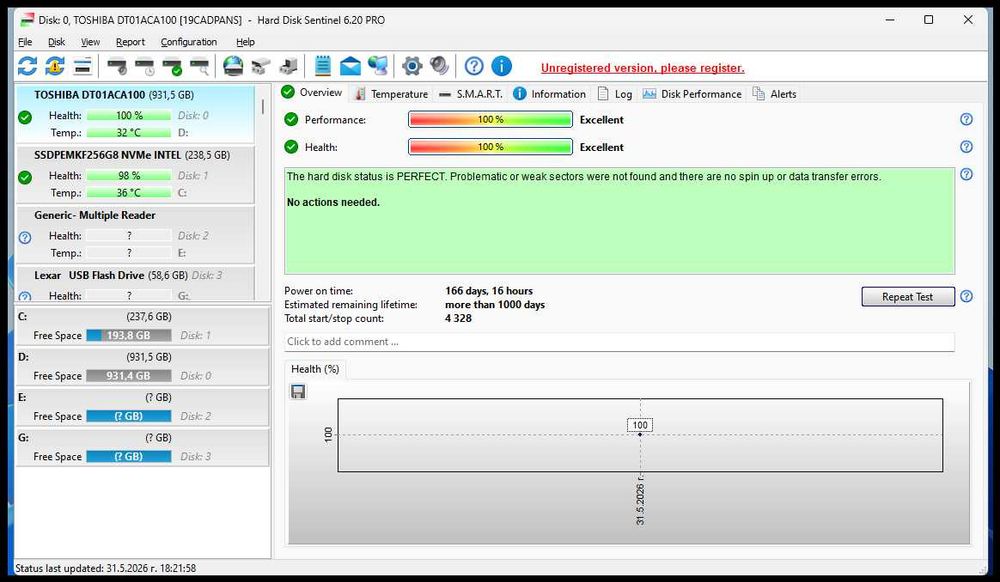Click the help icon next to Health rating
This screenshot has width=1000, height=582.
coord(966,147)
